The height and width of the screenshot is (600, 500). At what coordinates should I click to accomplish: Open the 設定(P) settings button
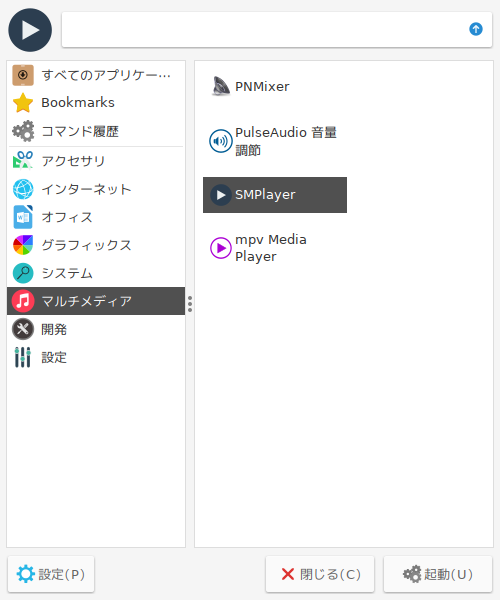tap(51, 574)
